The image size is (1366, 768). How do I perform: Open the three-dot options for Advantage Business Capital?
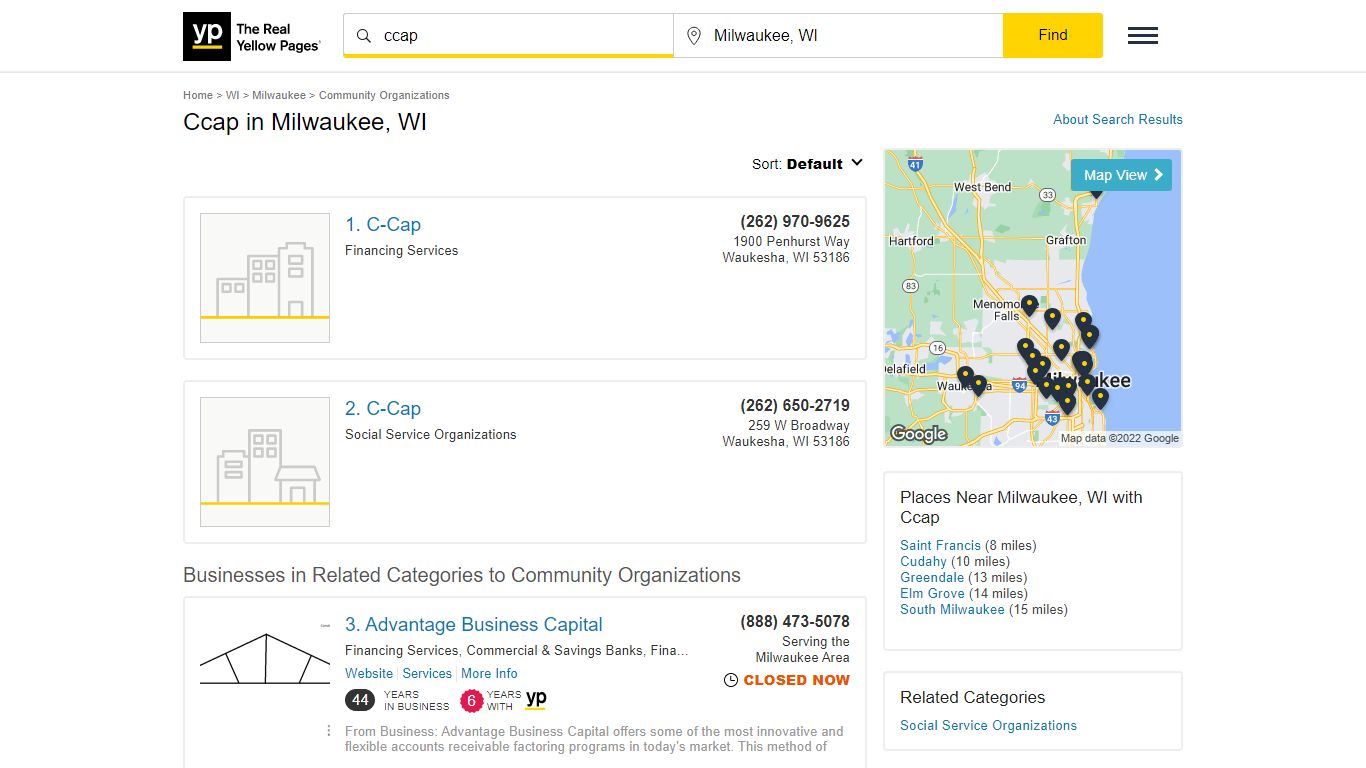click(329, 731)
